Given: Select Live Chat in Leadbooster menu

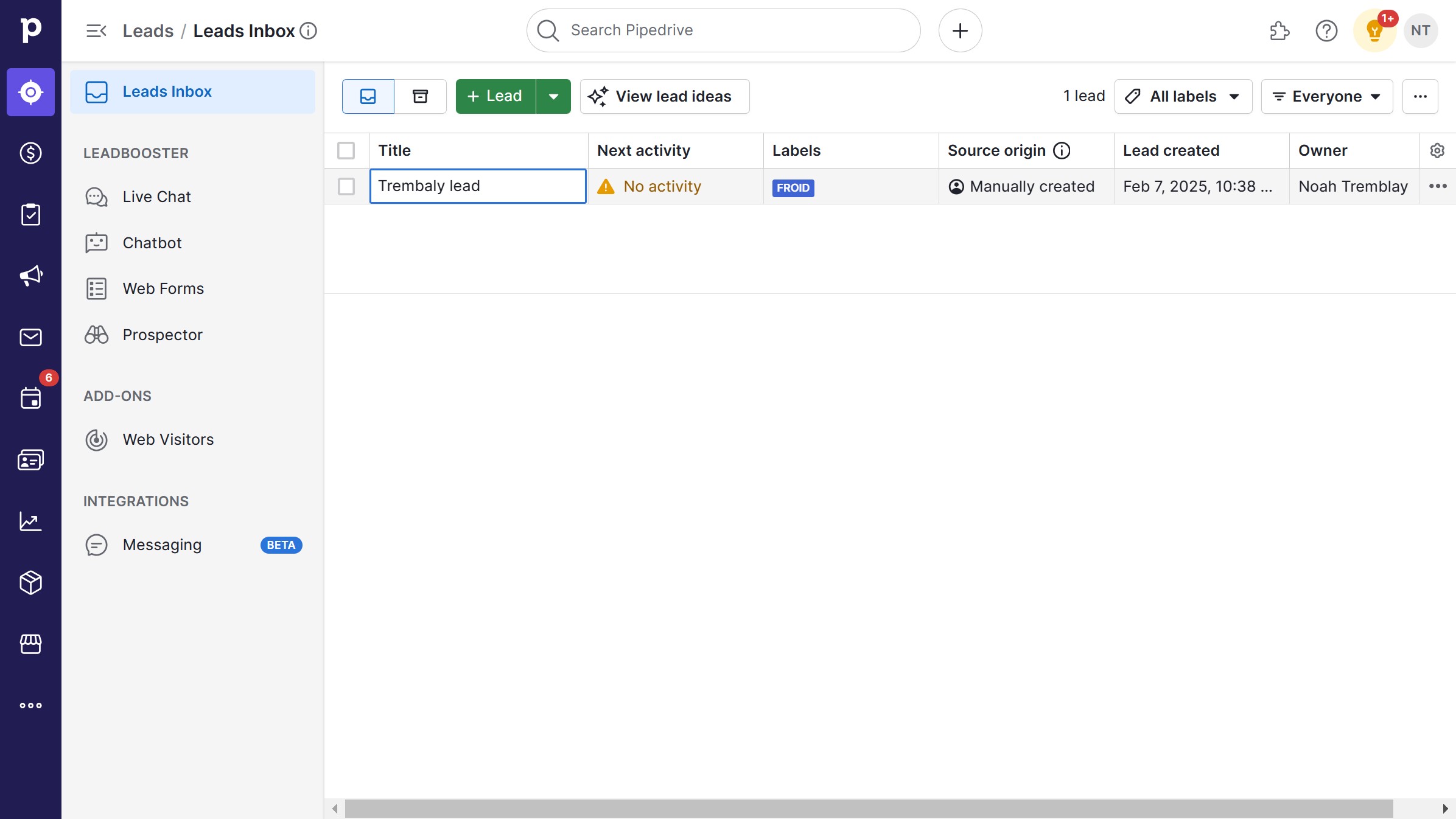Looking at the screenshot, I should click(x=156, y=197).
